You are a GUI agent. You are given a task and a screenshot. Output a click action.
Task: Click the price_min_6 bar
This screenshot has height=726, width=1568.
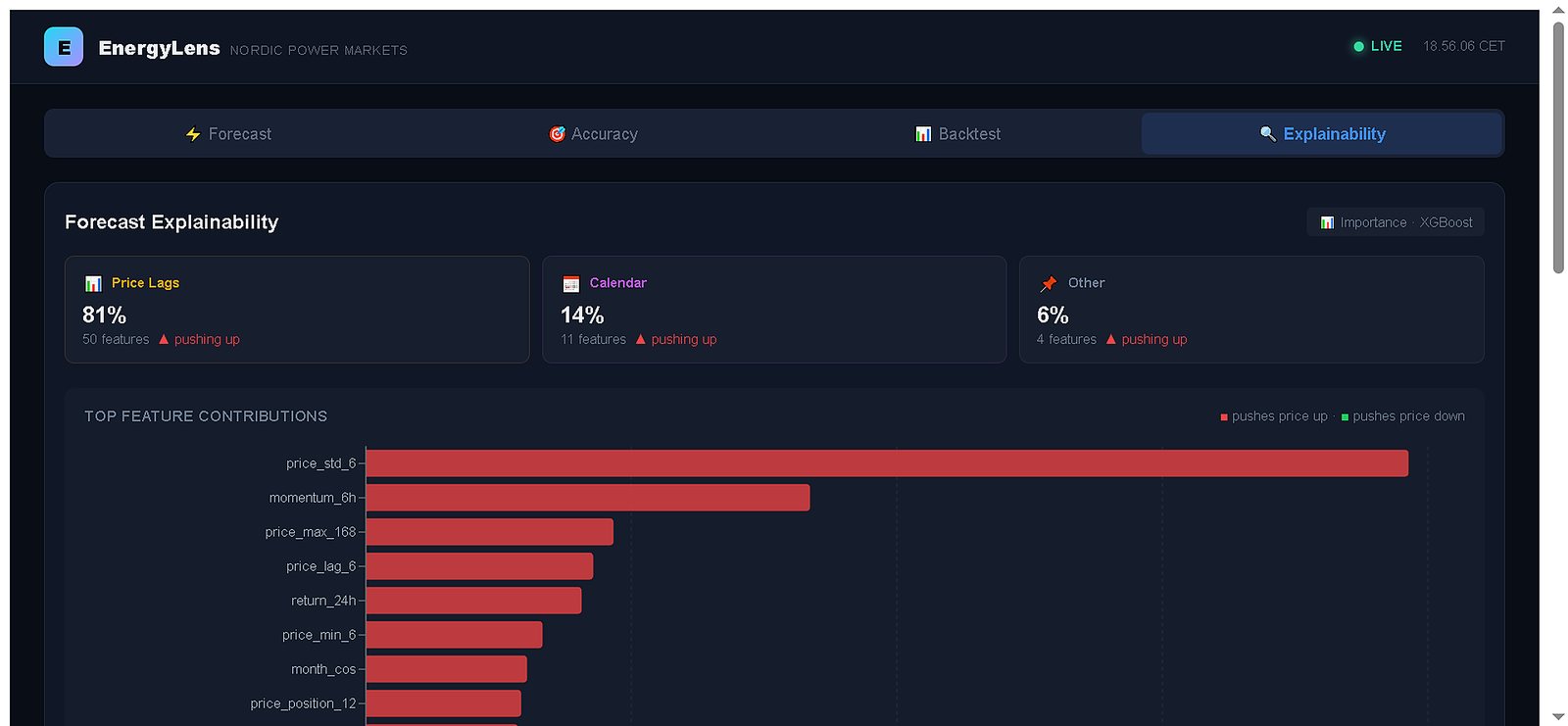tap(454, 635)
